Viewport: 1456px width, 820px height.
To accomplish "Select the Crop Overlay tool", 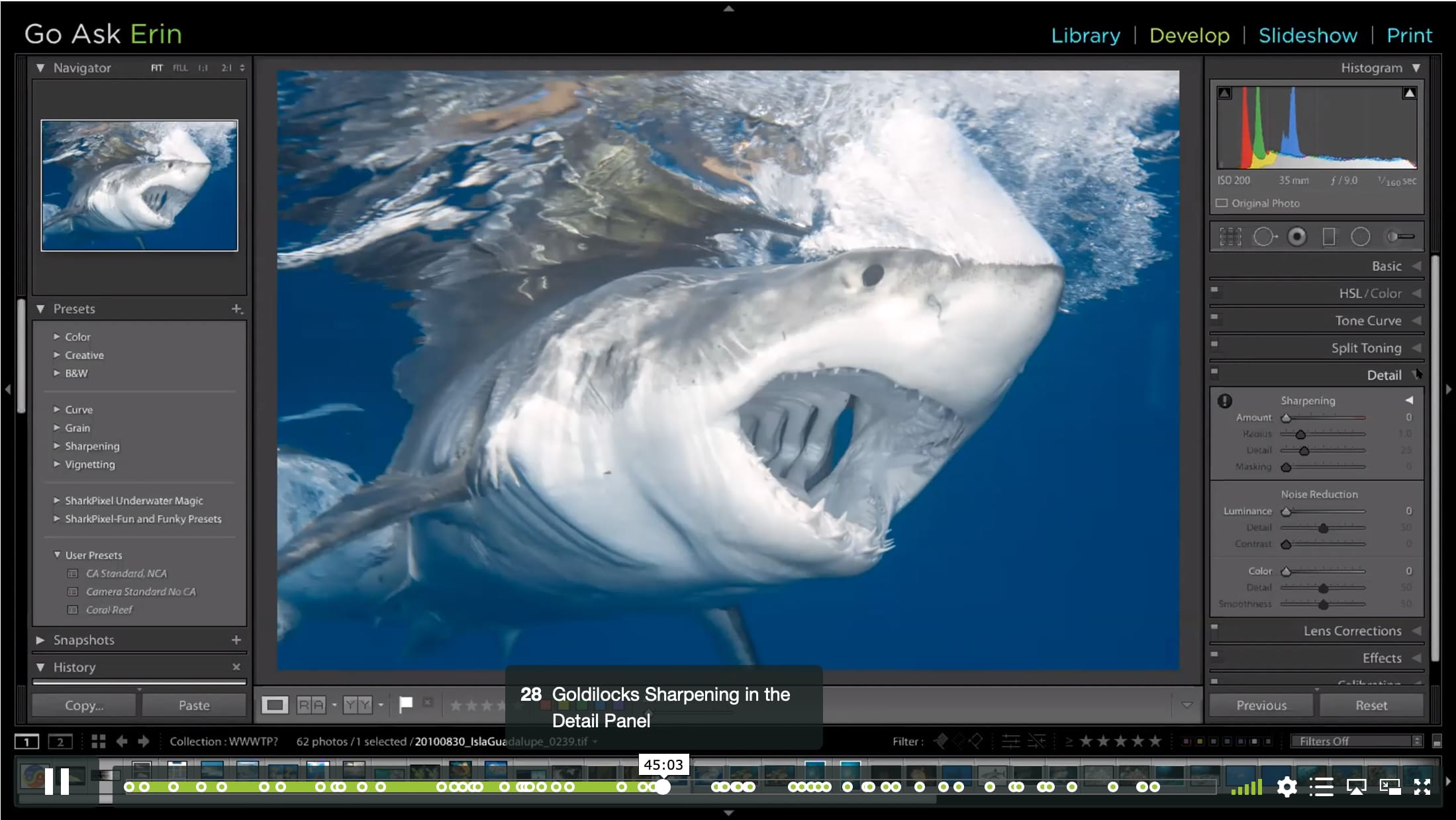I will (x=1230, y=236).
